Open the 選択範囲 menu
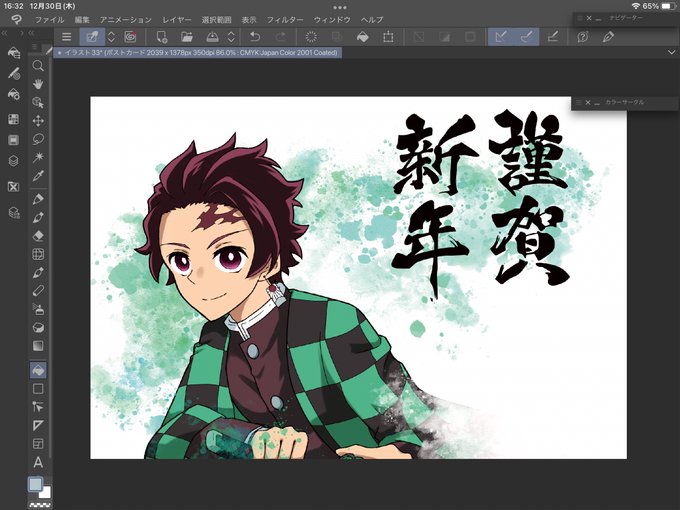Image resolution: width=680 pixels, height=510 pixels. (x=216, y=20)
